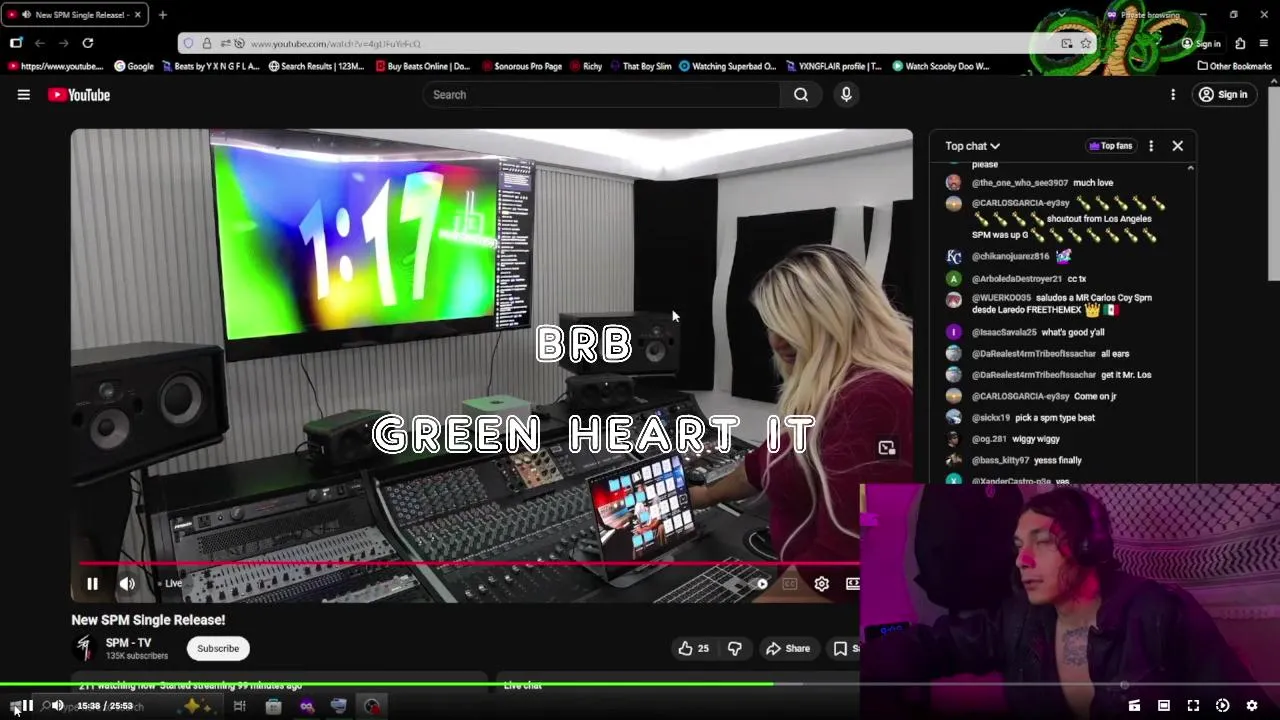Reload the page in the browser
This screenshot has width=1280, height=720.
pyautogui.click(x=88, y=43)
